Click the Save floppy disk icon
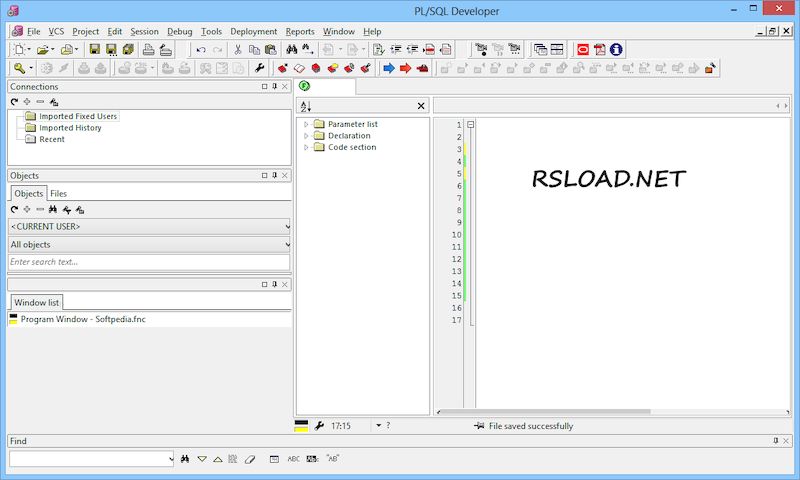The image size is (800, 480). [x=94, y=49]
